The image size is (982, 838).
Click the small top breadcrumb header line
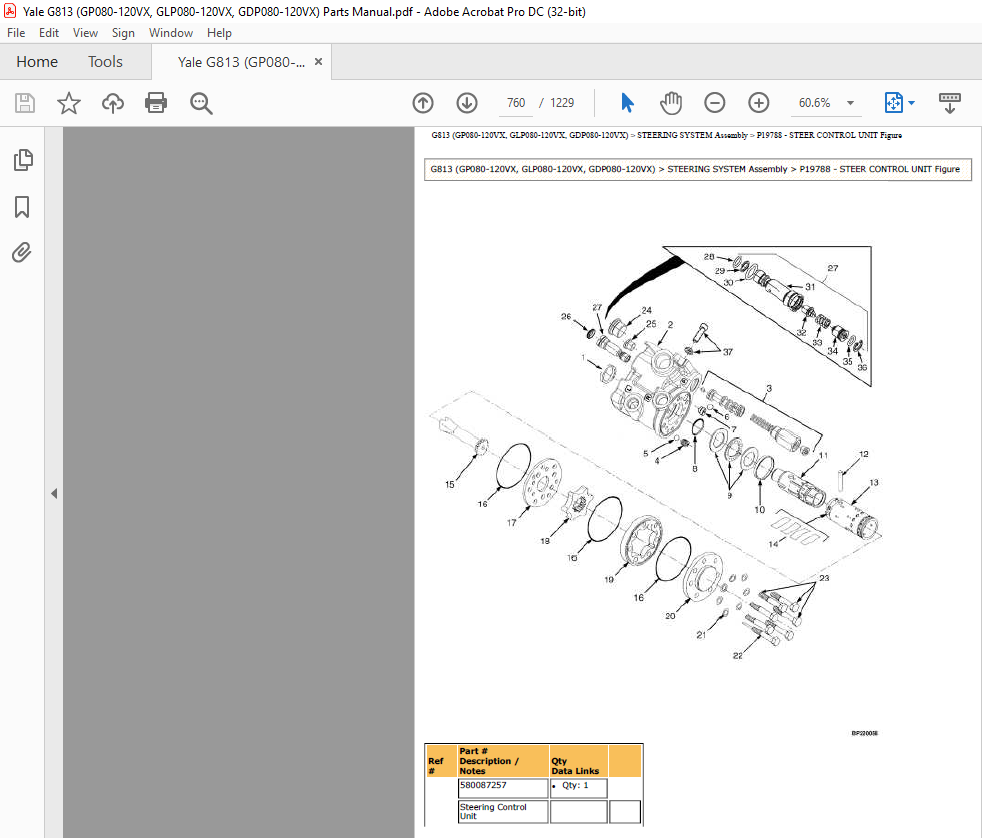click(x=666, y=135)
